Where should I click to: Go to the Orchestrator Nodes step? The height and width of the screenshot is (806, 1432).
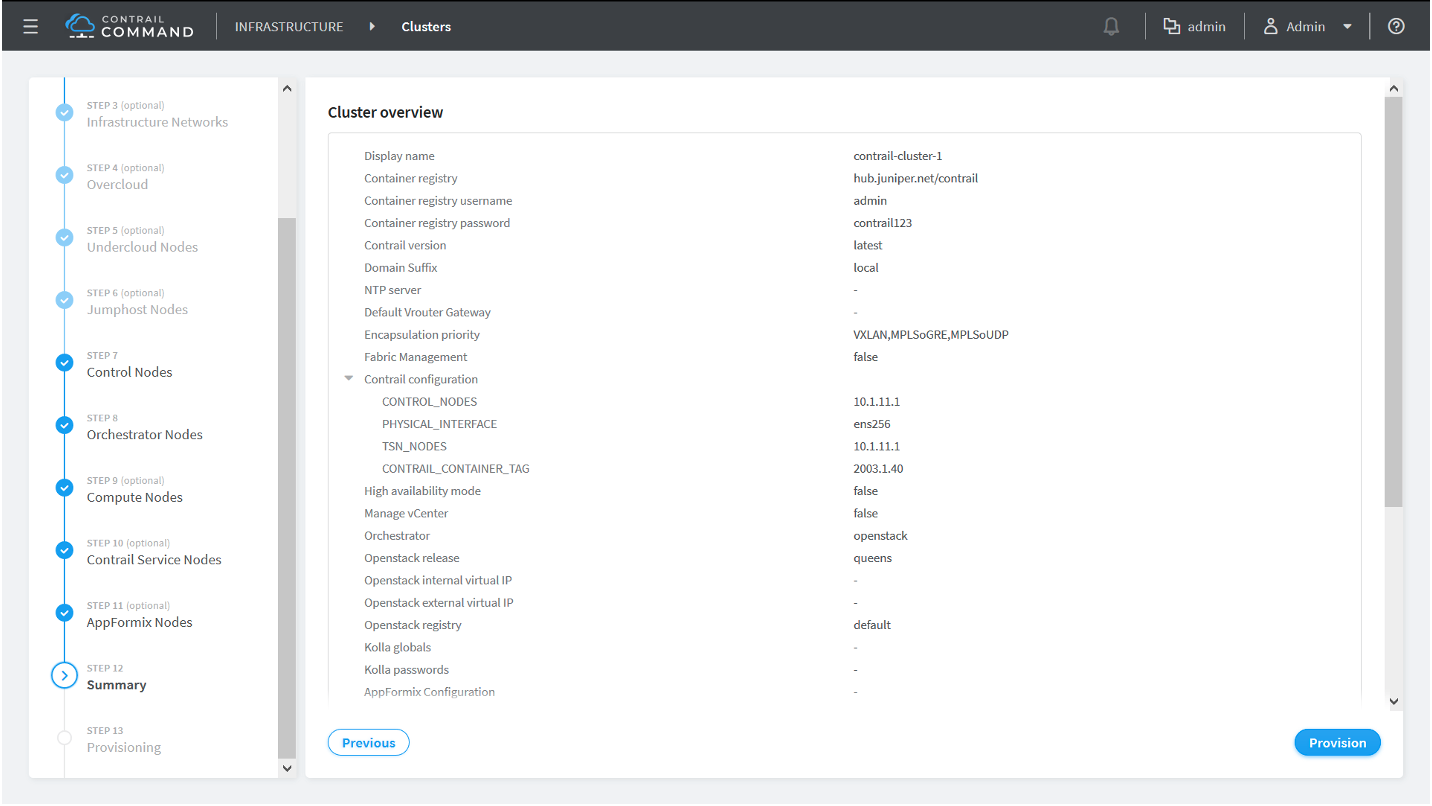point(144,435)
